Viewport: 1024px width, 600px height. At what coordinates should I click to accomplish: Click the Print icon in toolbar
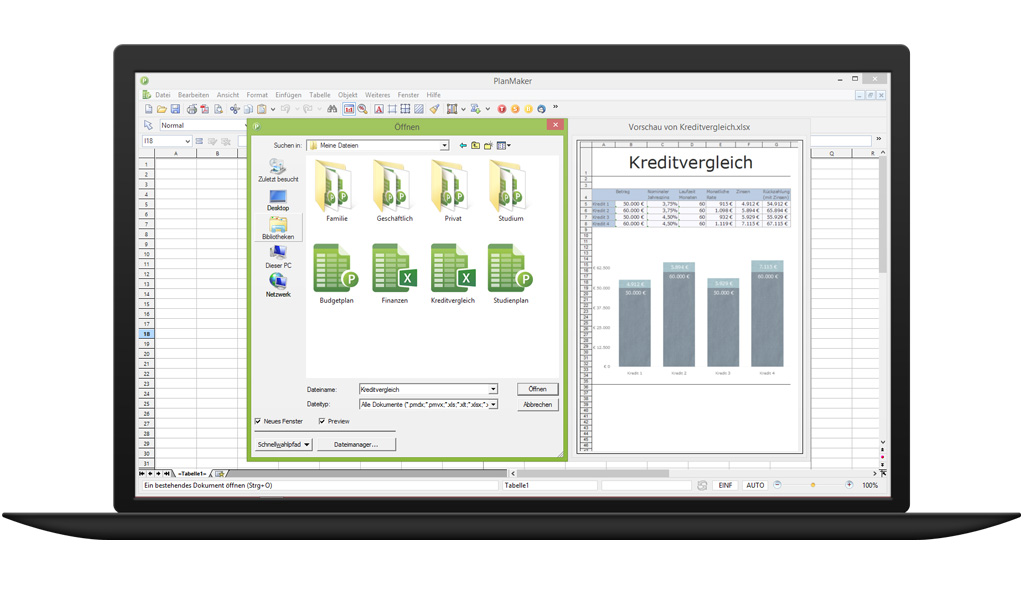[192, 109]
